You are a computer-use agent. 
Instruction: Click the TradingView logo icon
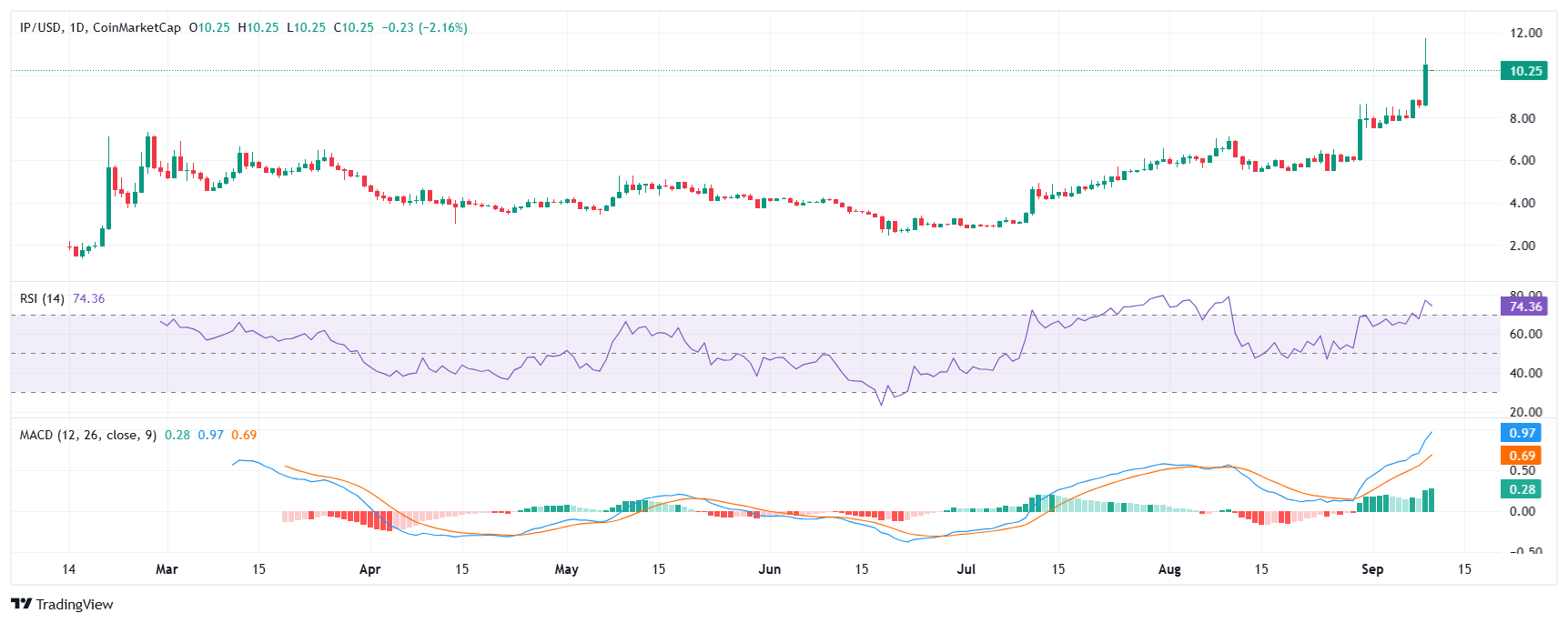click(x=21, y=604)
